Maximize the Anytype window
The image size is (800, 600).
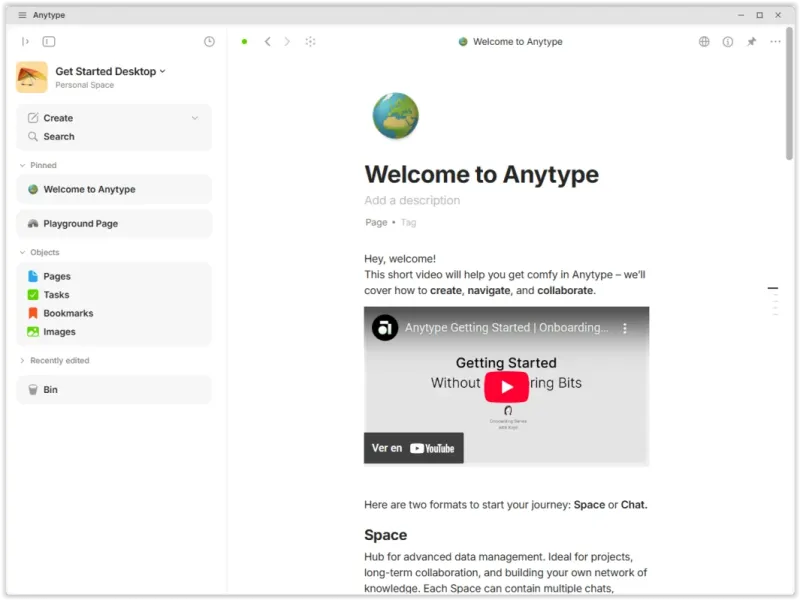[760, 15]
